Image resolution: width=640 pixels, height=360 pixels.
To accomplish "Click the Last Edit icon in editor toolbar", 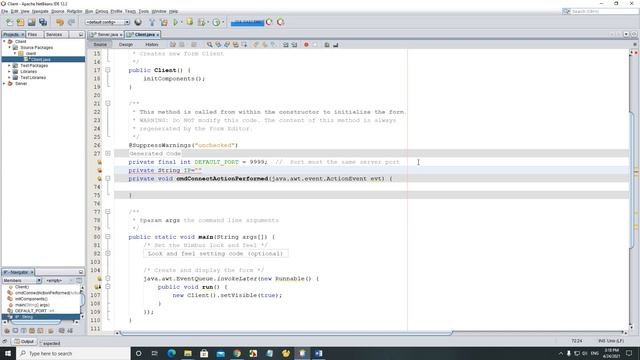I will (173, 44).
